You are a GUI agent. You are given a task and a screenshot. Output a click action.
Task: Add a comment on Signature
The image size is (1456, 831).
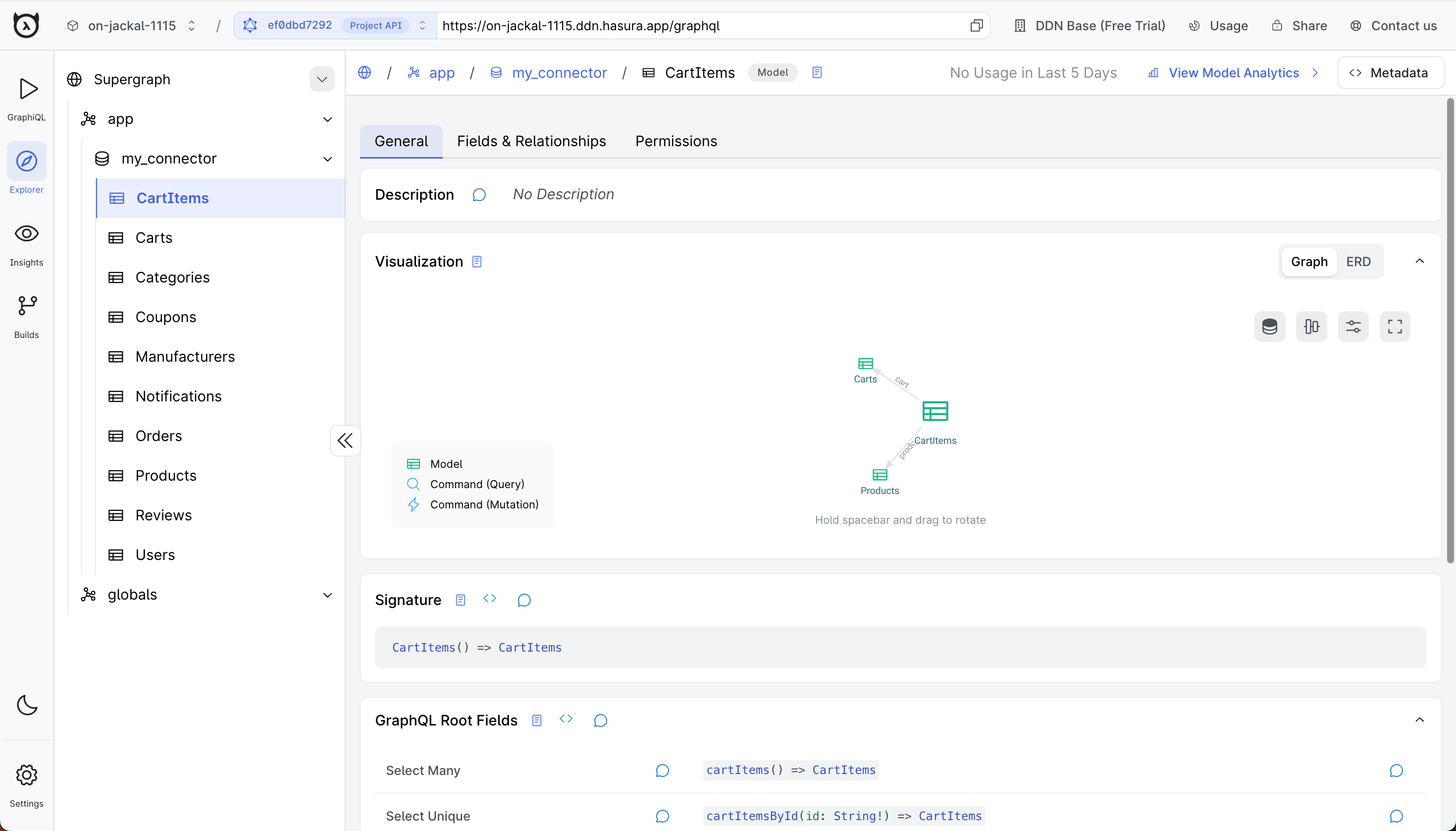524,600
